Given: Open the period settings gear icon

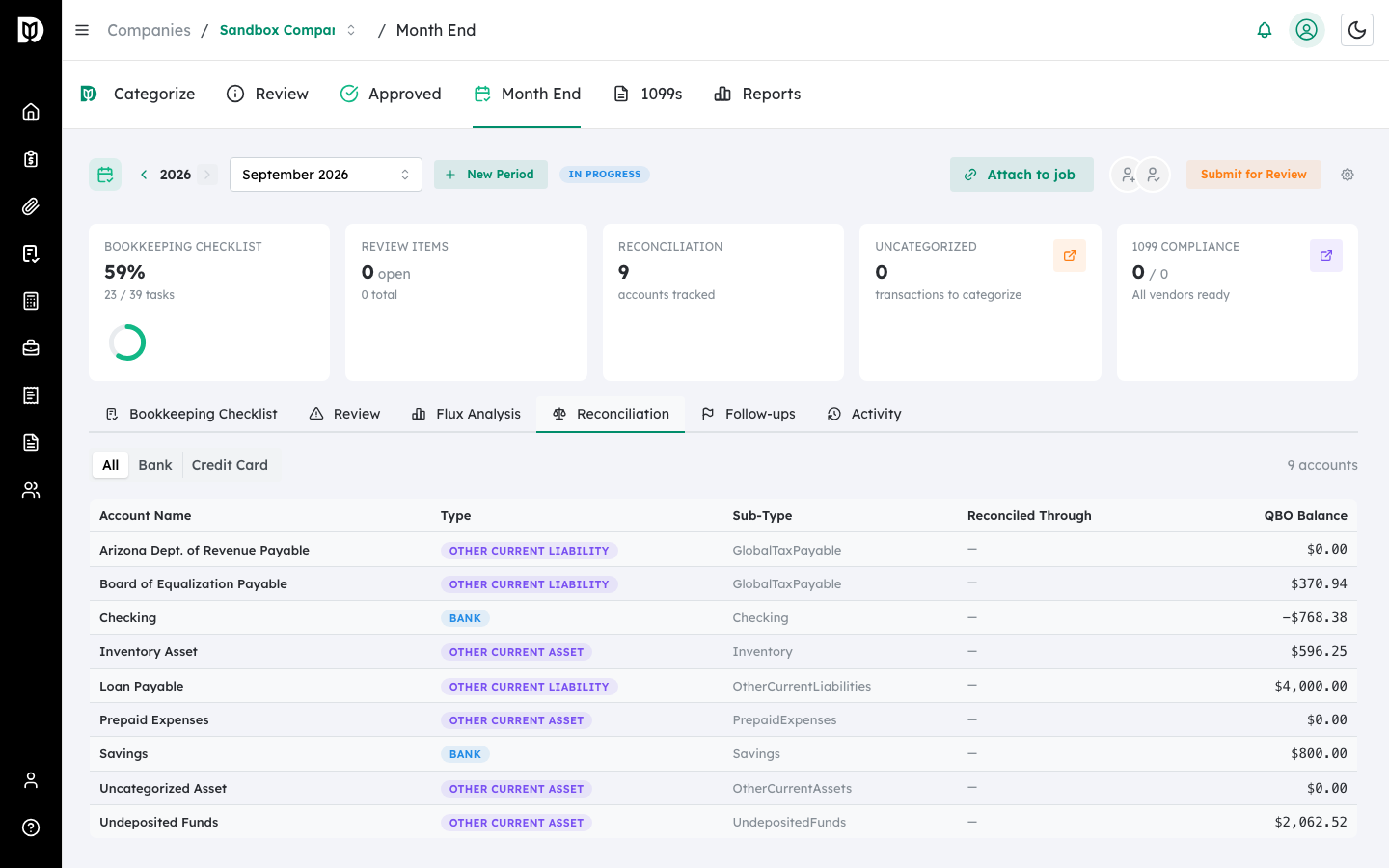Looking at the screenshot, I should point(1348,175).
